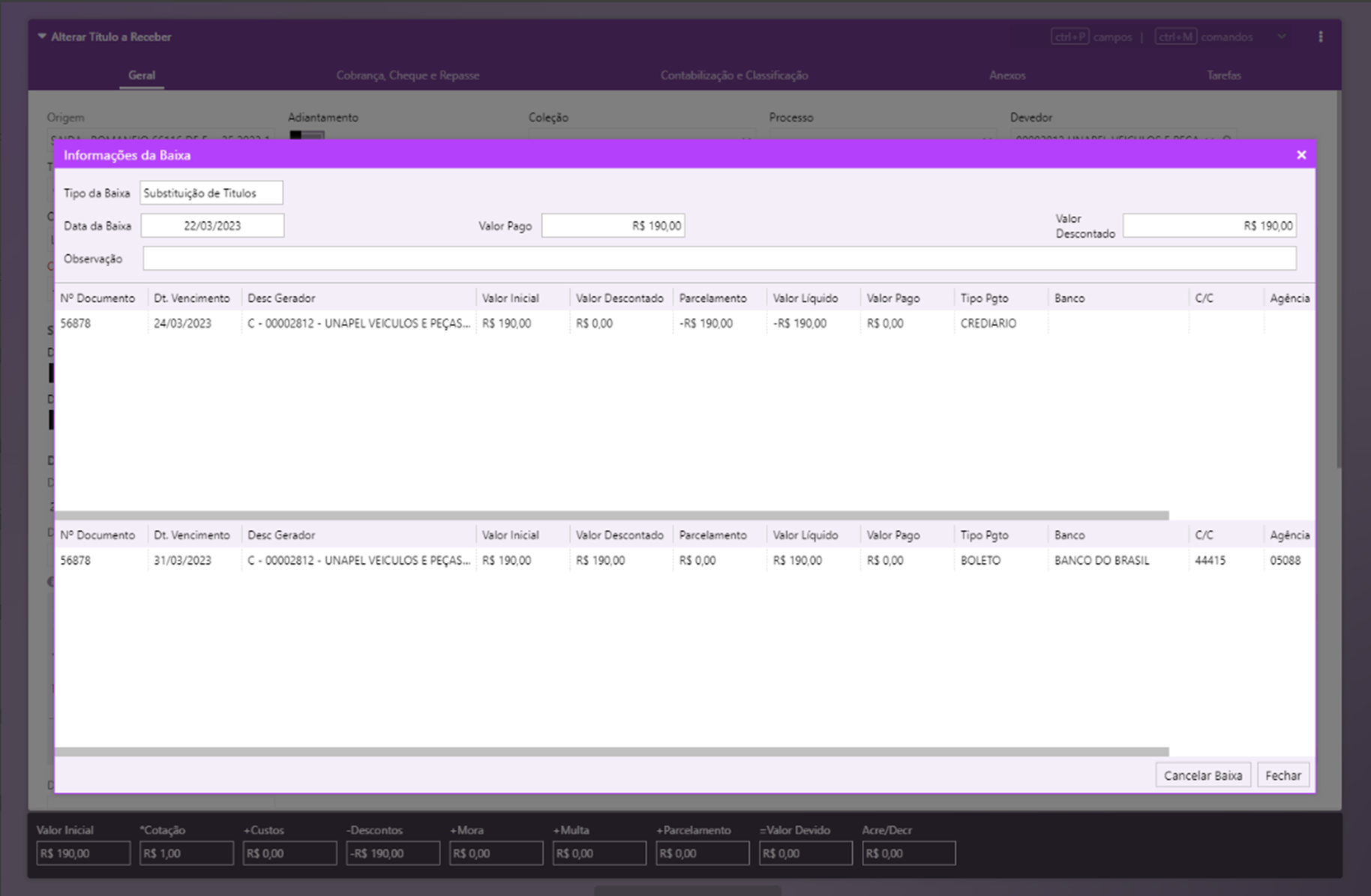This screenshot has height=896, width=1371.
Task: Click the Valor Inicial field in bottom bar
Action: (83, 853)
